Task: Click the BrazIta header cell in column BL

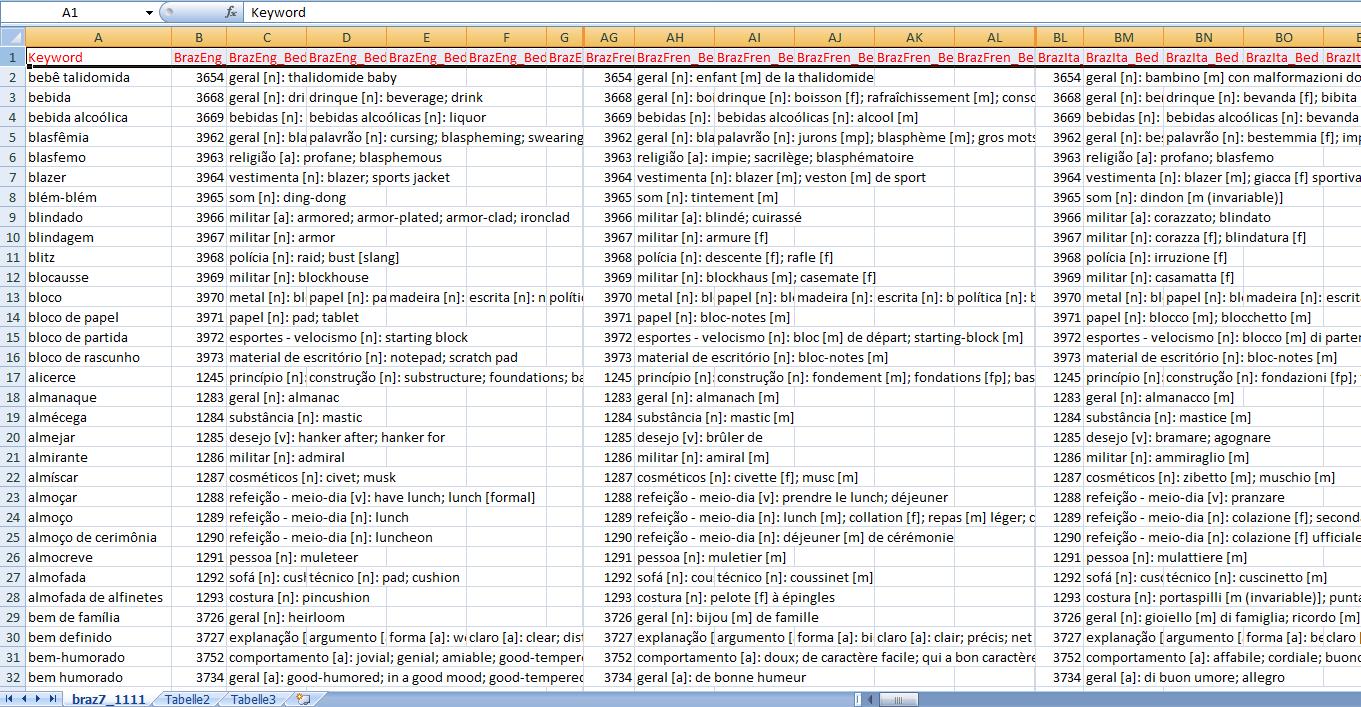Action: (x=1059, y=58)
